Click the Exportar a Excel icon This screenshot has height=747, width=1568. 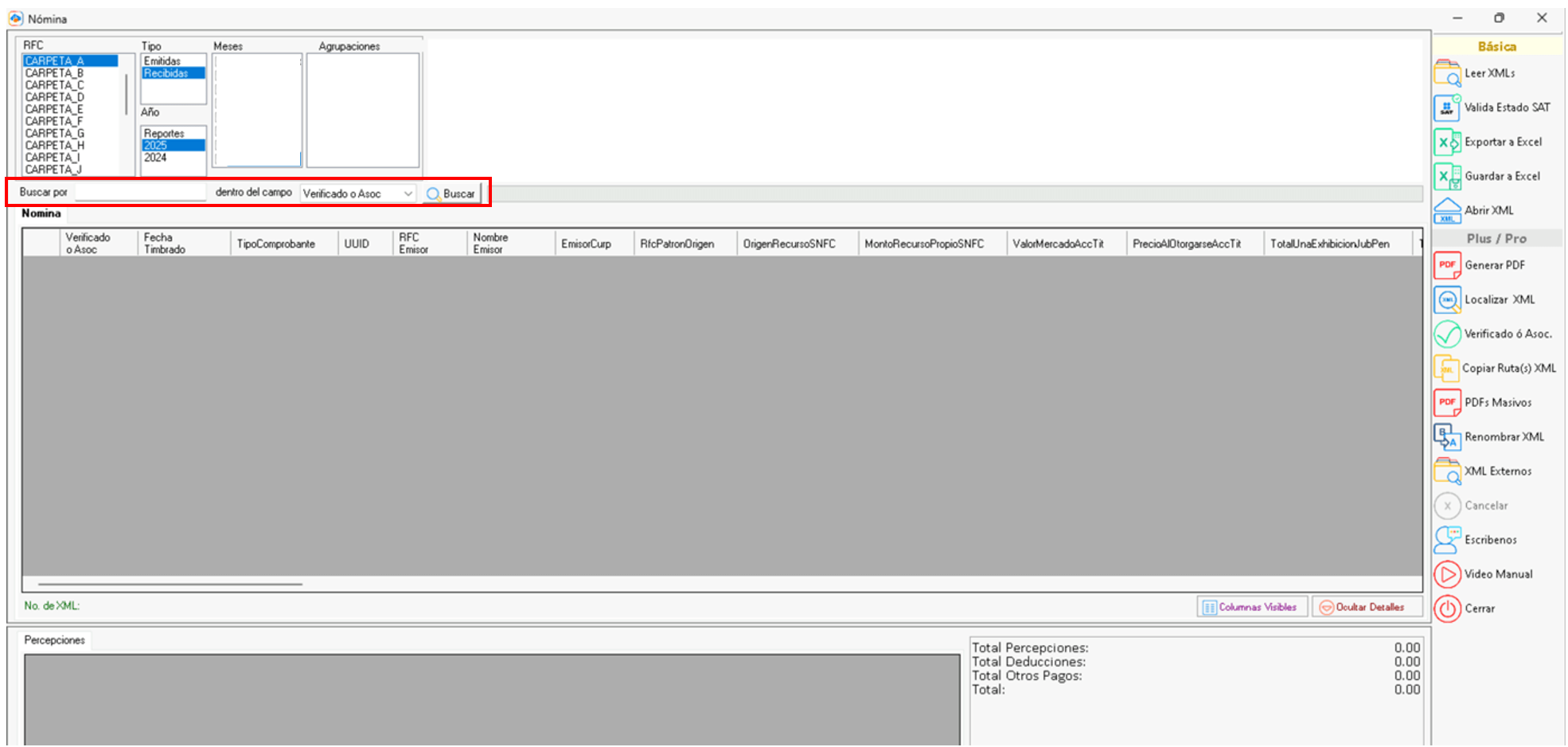coord(1447,143)
